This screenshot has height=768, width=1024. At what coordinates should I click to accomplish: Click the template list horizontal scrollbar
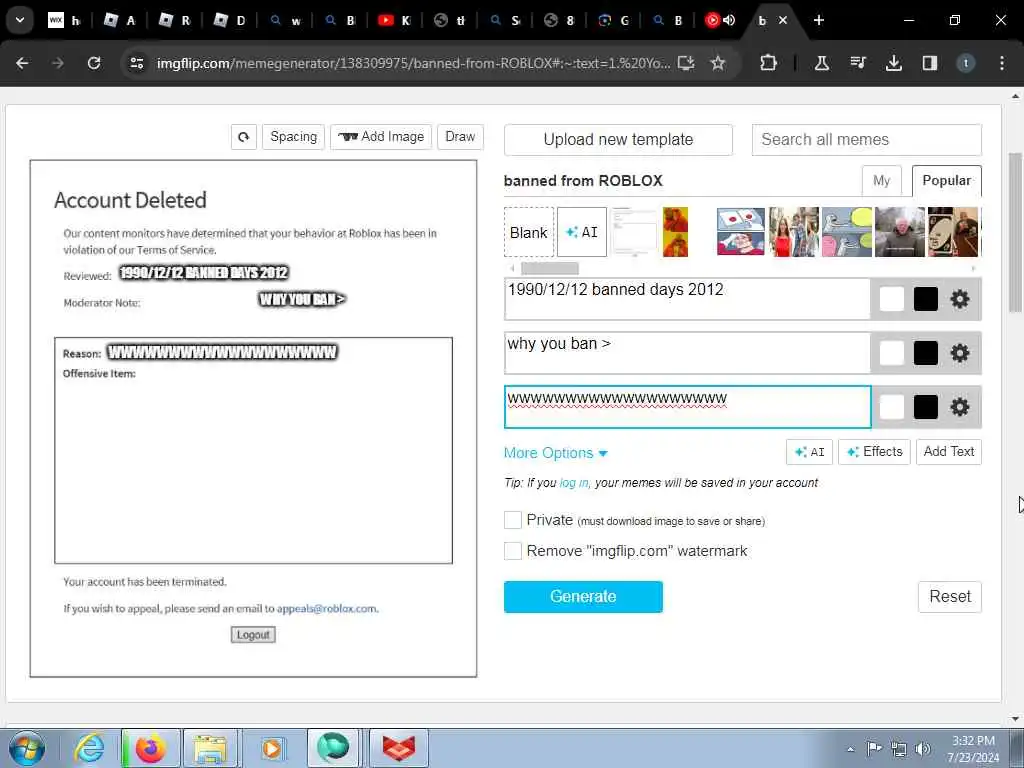tap(549, 268)
